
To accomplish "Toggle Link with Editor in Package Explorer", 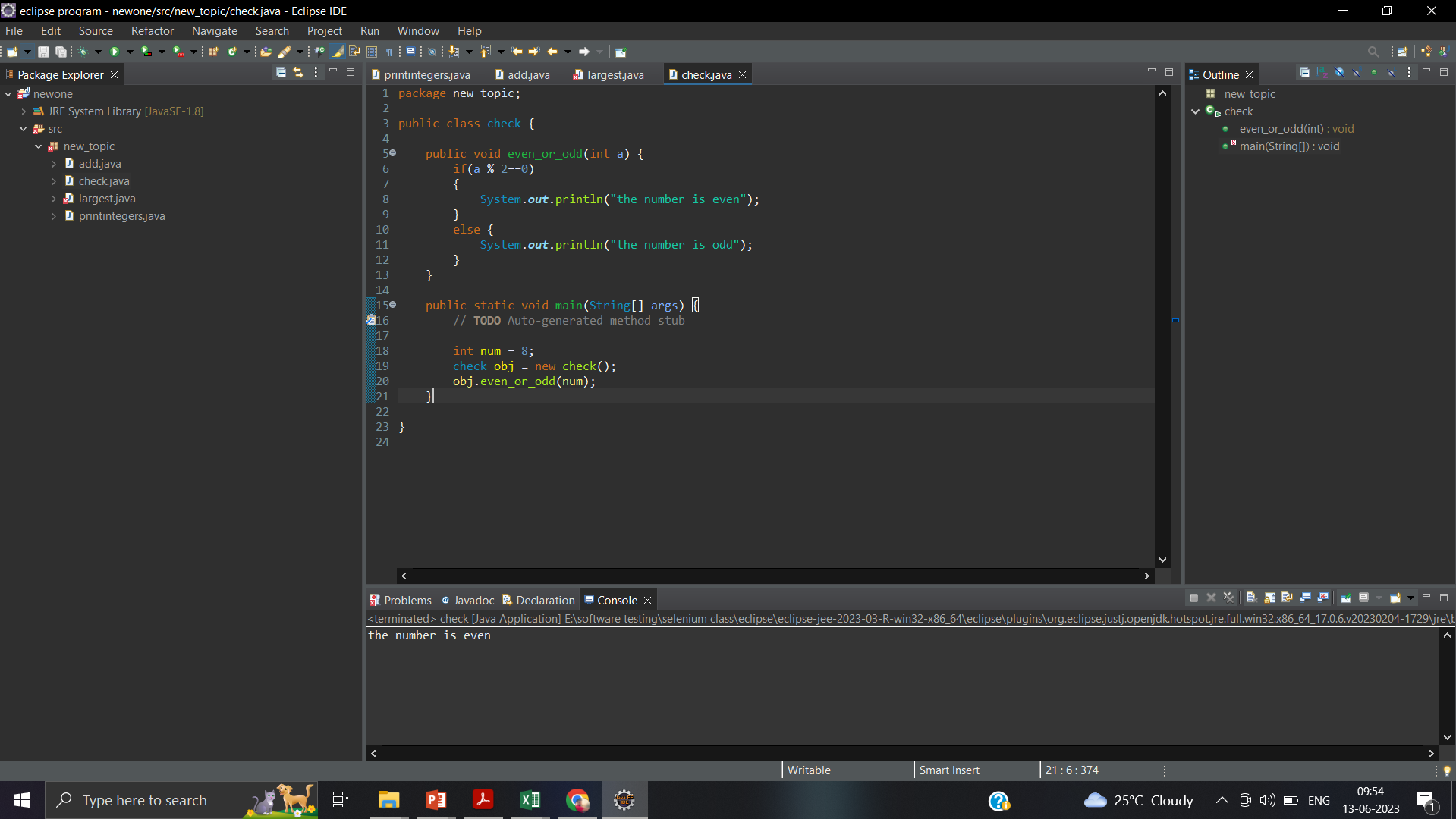I will click(x=298, y=73).
